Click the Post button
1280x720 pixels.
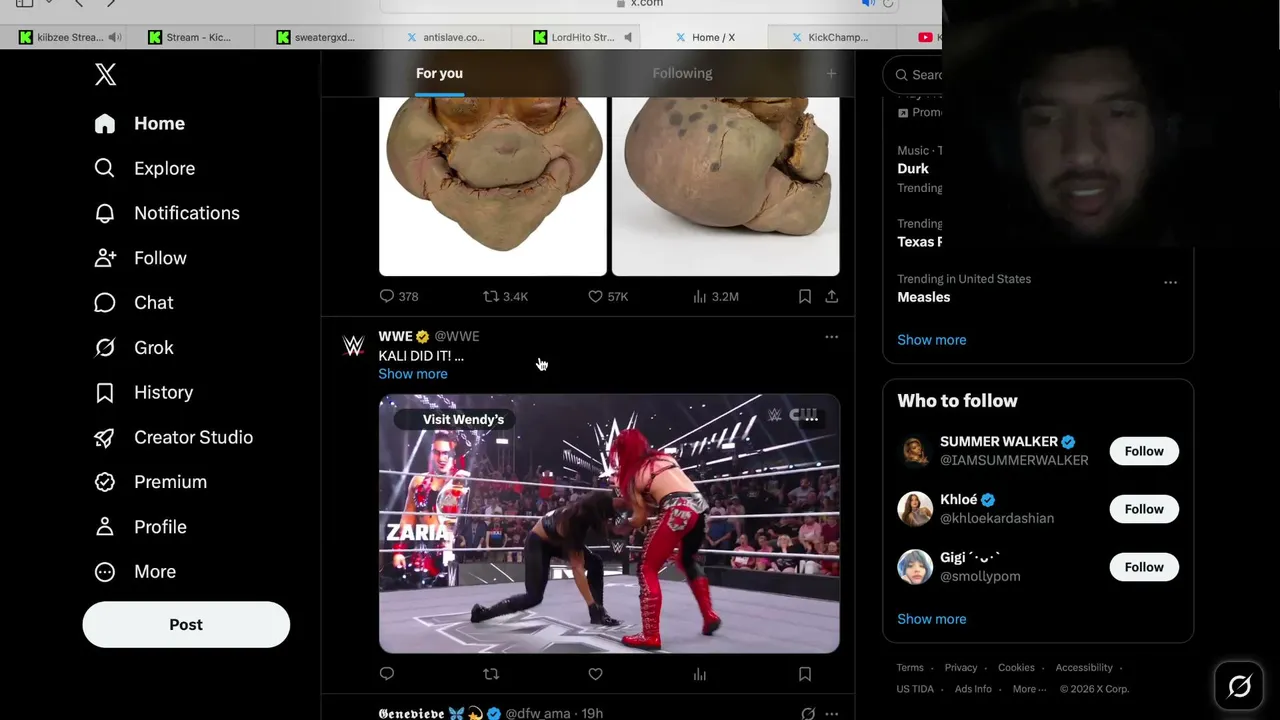[186, 625]
